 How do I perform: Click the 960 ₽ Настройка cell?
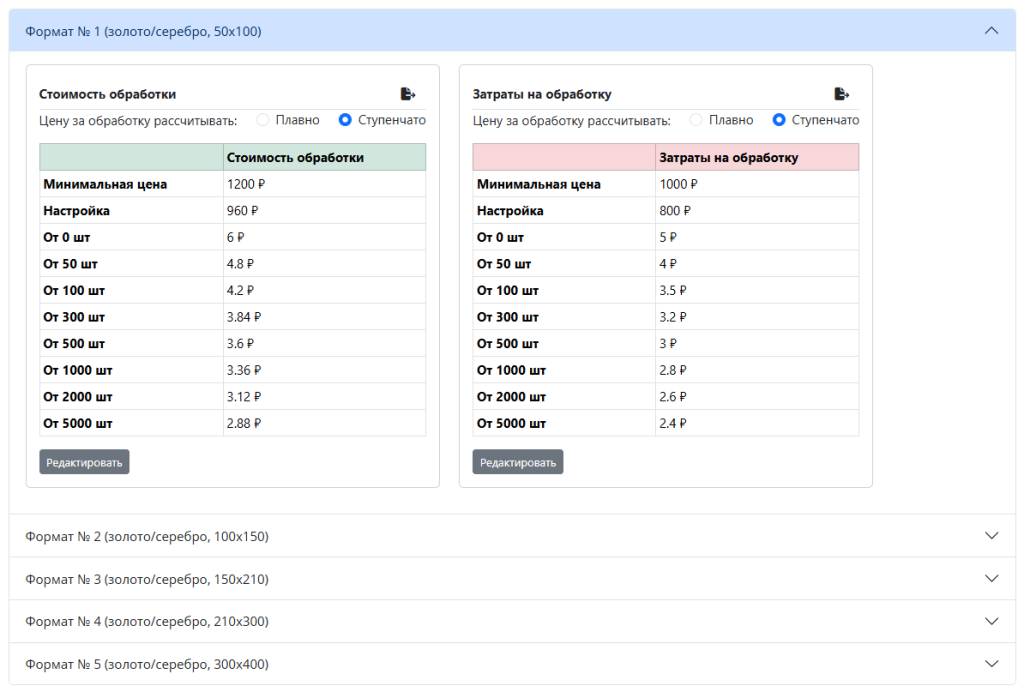(x=324, y=211)
